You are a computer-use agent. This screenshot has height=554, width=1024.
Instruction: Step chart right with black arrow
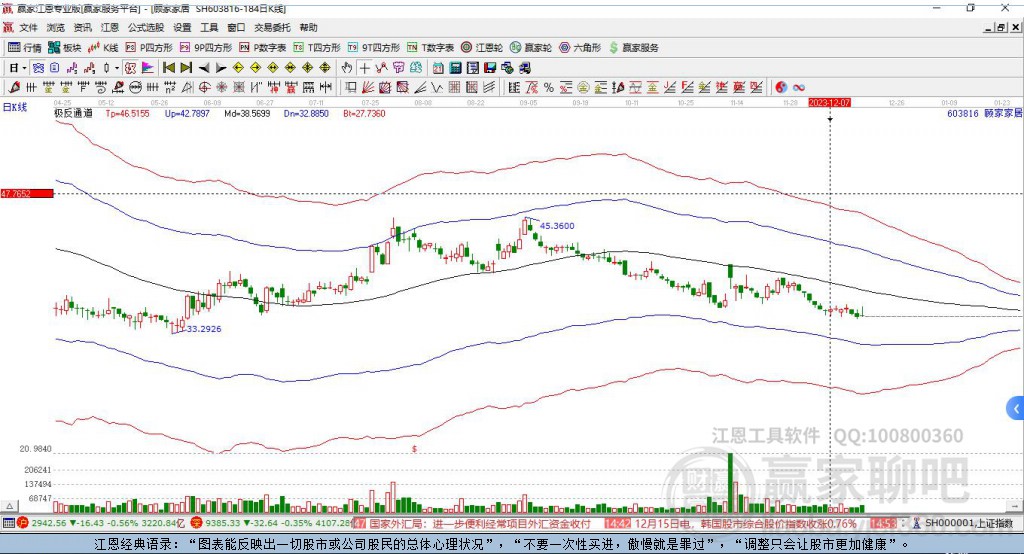(x=221, y=68)
